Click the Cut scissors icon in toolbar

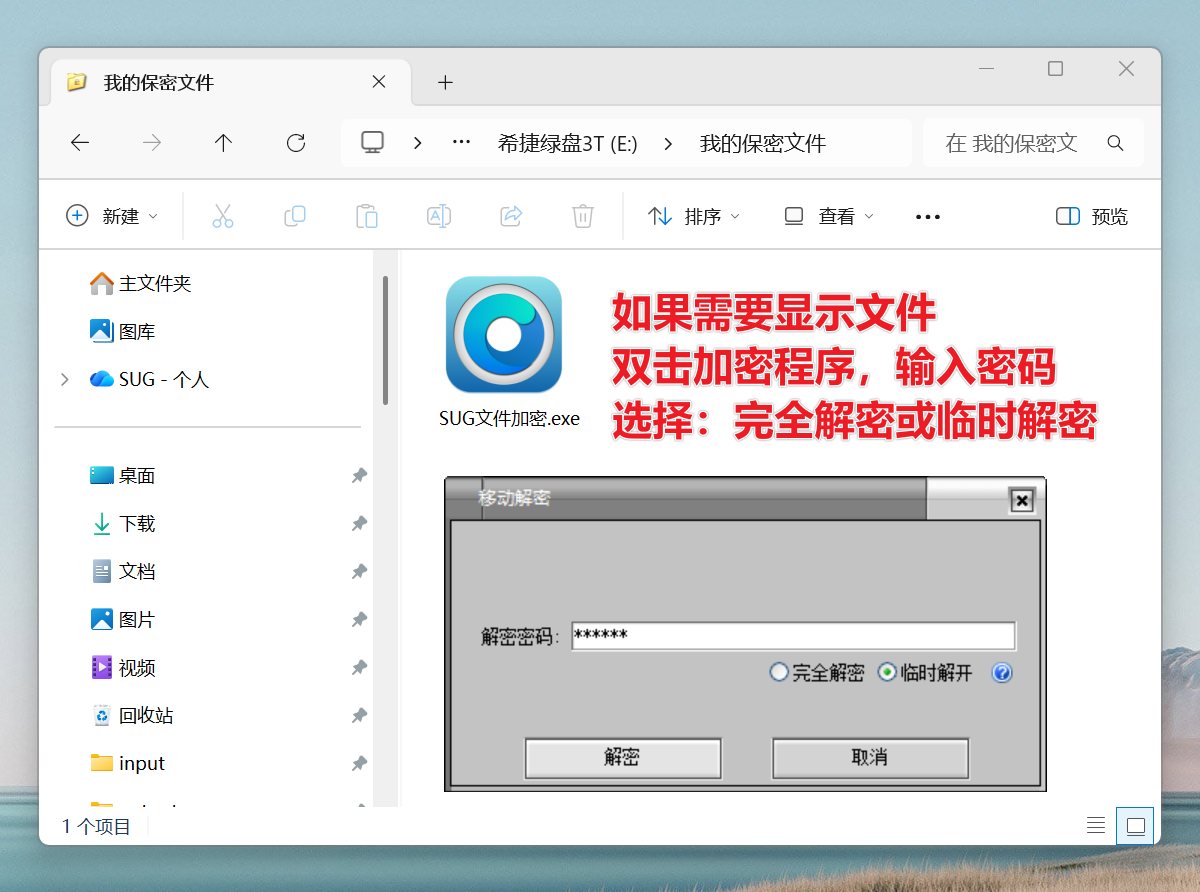pos(222,216)
